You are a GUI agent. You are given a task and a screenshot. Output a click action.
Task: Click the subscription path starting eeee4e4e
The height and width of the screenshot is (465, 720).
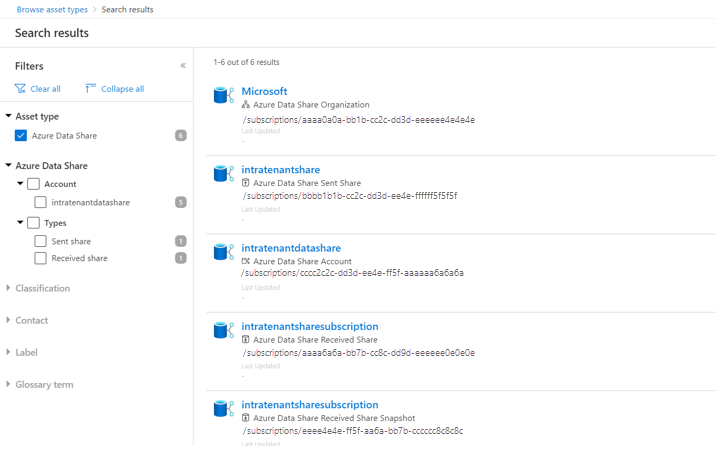point(353,431)
